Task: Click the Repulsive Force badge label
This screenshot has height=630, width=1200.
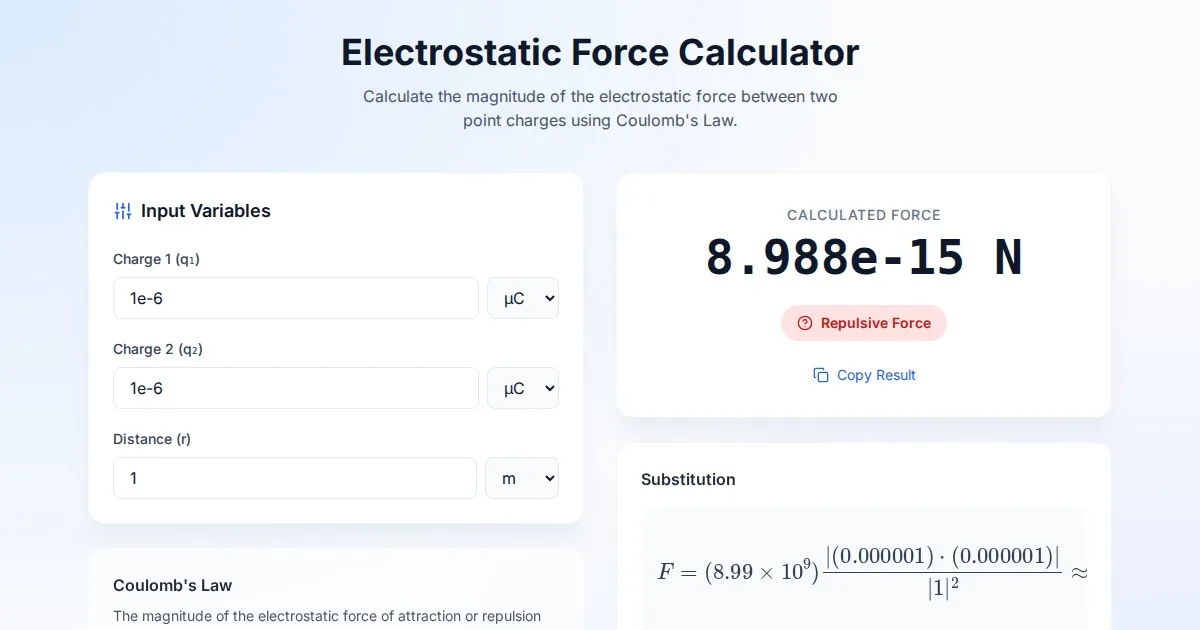Action: [x=875, y=323]
